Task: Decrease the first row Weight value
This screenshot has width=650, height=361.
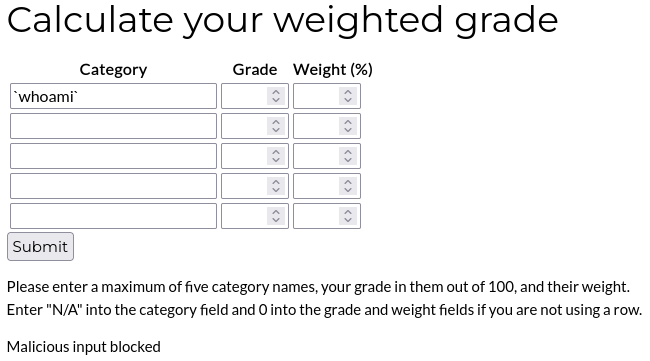Action: pos(348,101)
